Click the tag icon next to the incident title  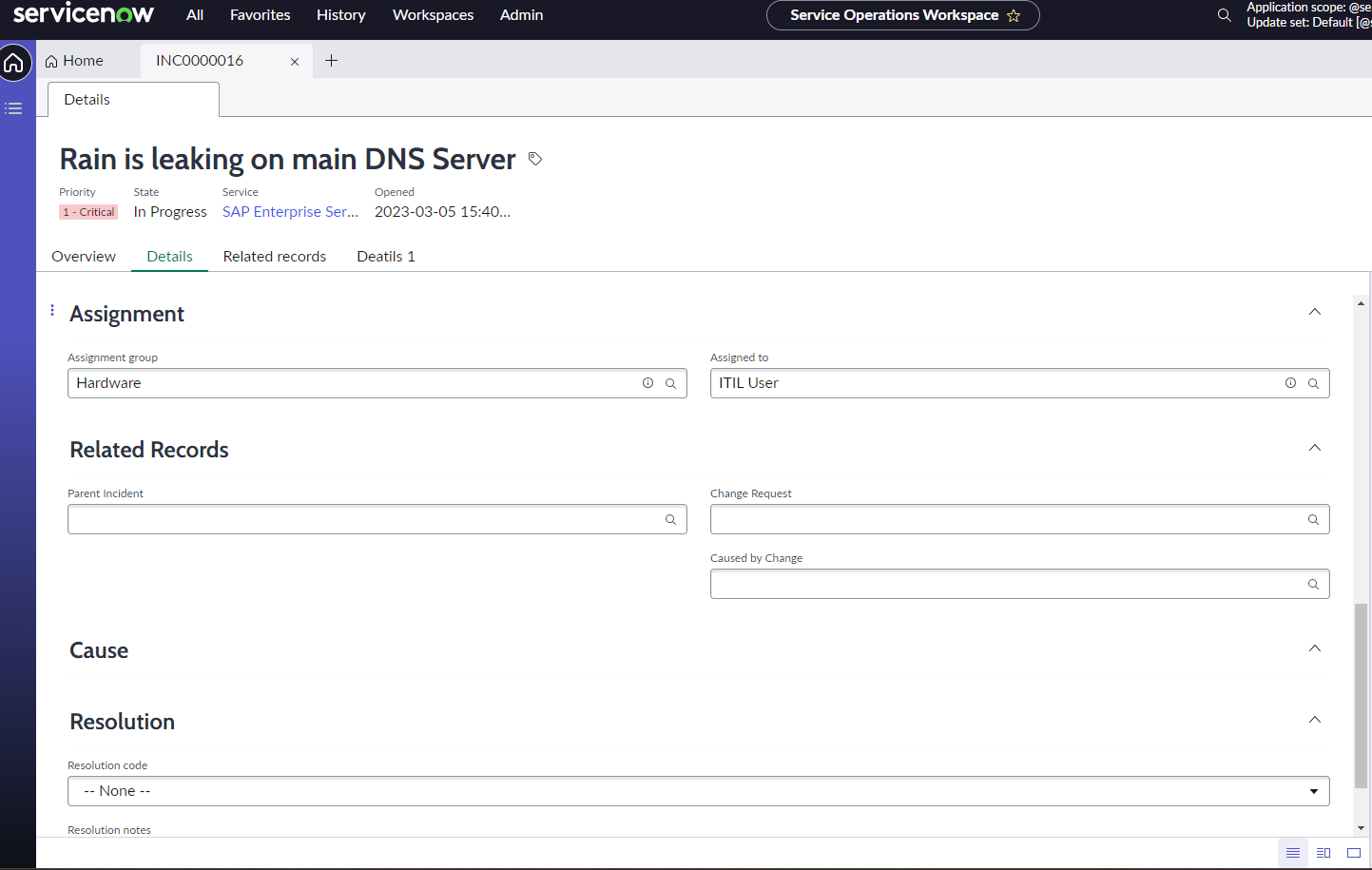click(x=534, y=159)
